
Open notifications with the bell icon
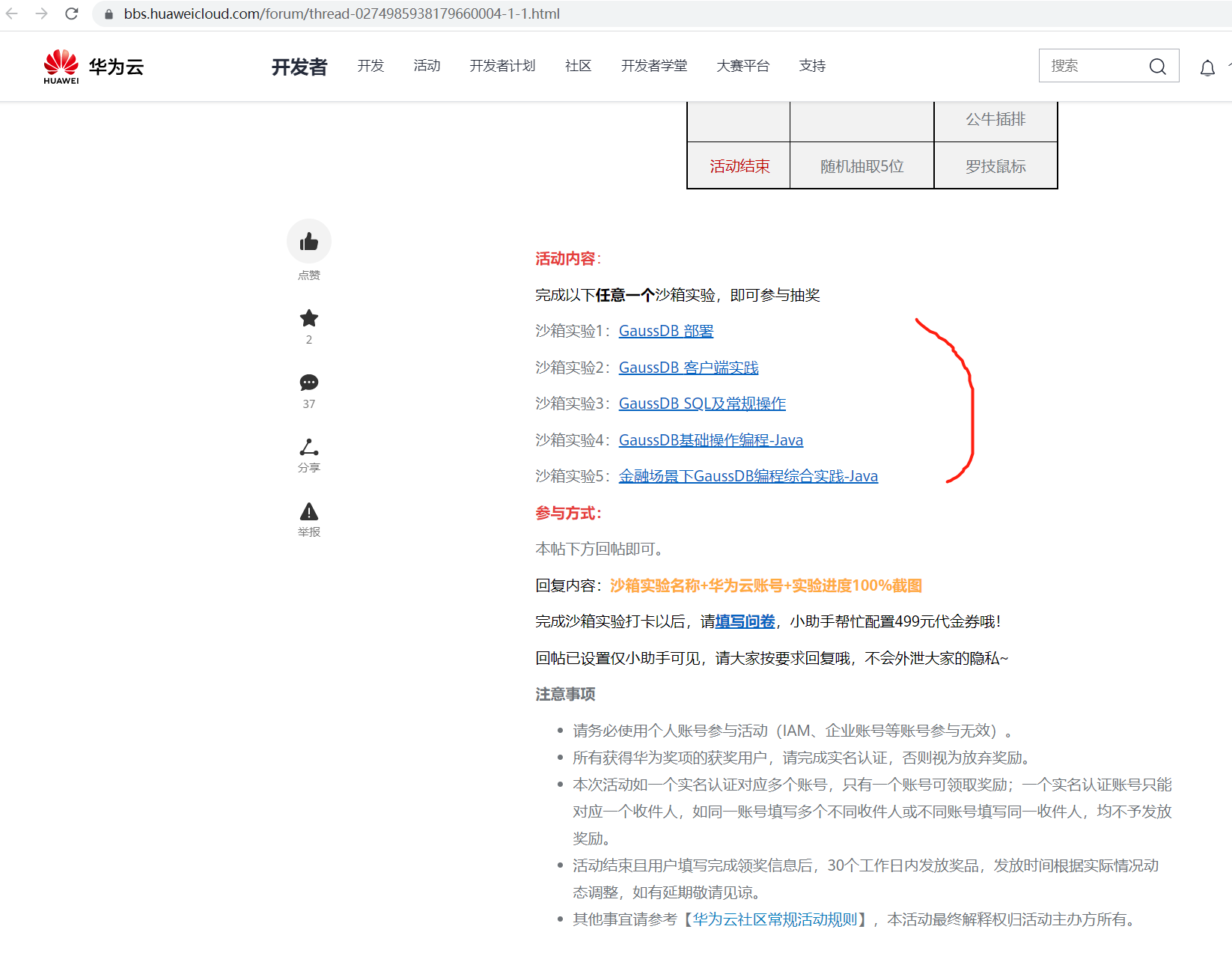pyautogui.click(x=1207, y=68)
